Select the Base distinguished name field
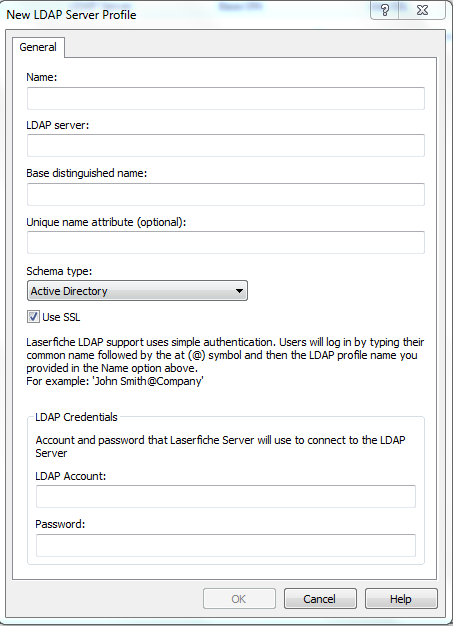Screen dimensions: 453x626 [x=226, y=194]
